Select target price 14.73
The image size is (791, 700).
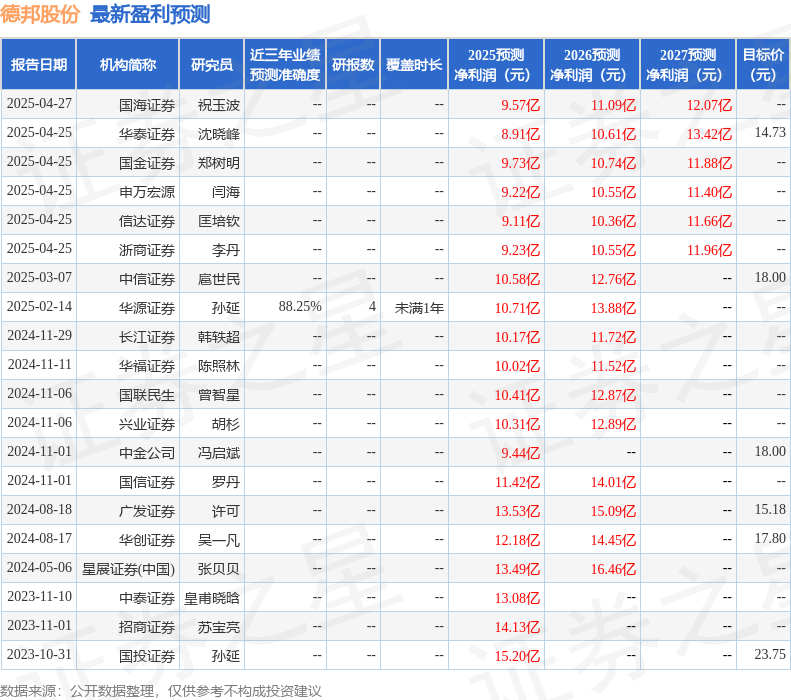[x=770, y=132]
